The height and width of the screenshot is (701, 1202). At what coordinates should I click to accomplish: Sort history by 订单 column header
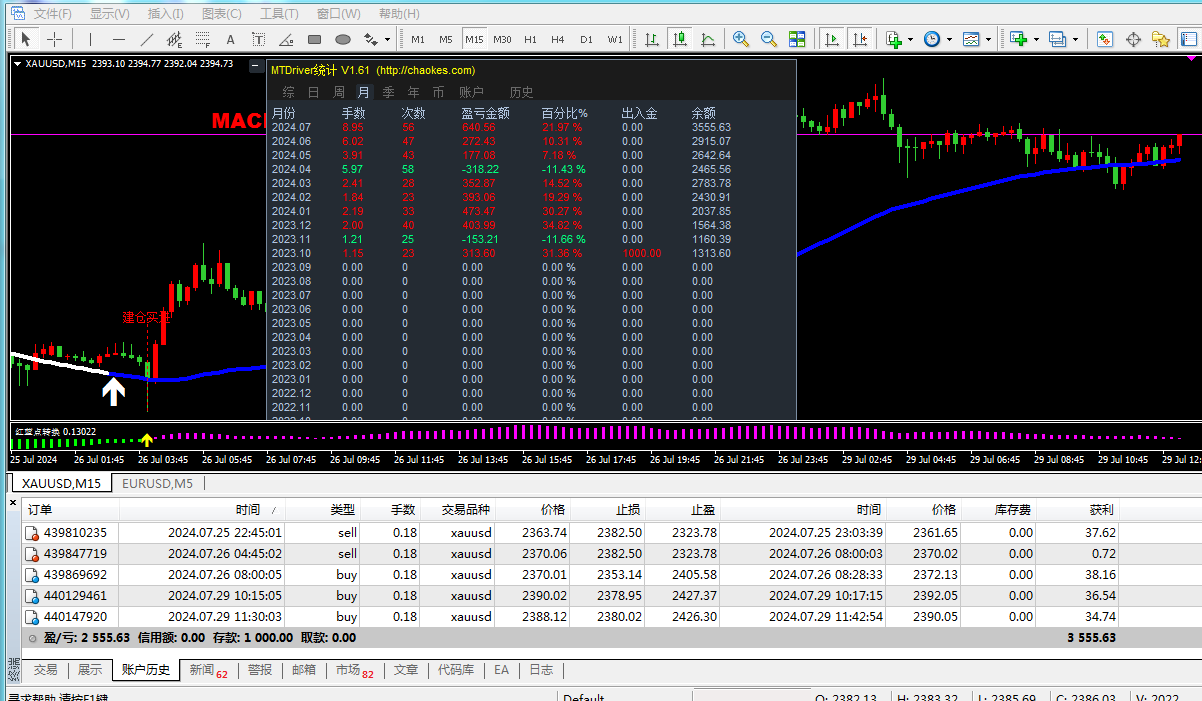tap(39, 510)
